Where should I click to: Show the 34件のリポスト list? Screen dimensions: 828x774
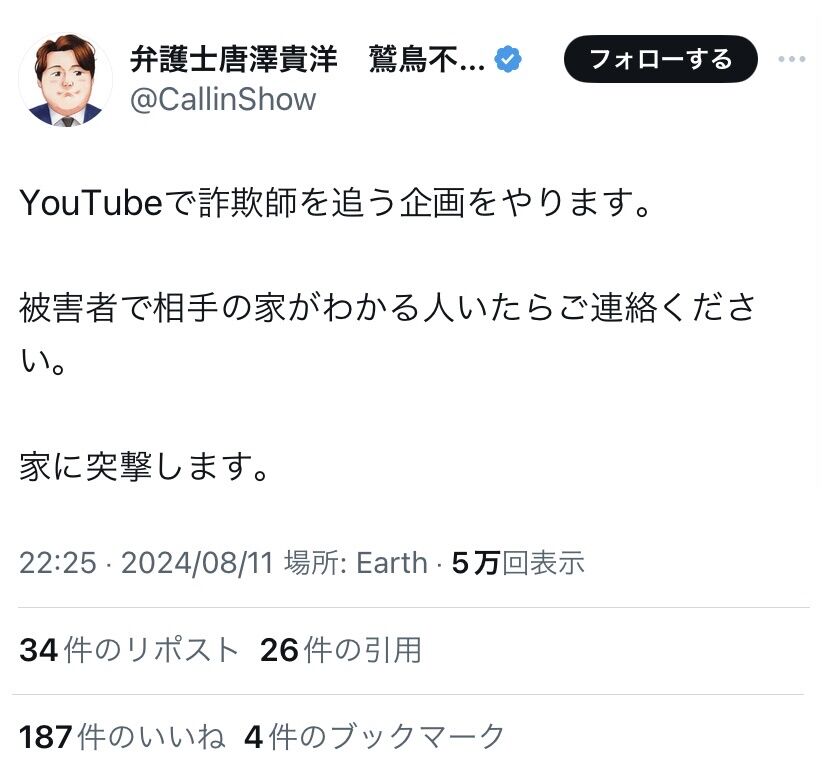tap(129, 649)
